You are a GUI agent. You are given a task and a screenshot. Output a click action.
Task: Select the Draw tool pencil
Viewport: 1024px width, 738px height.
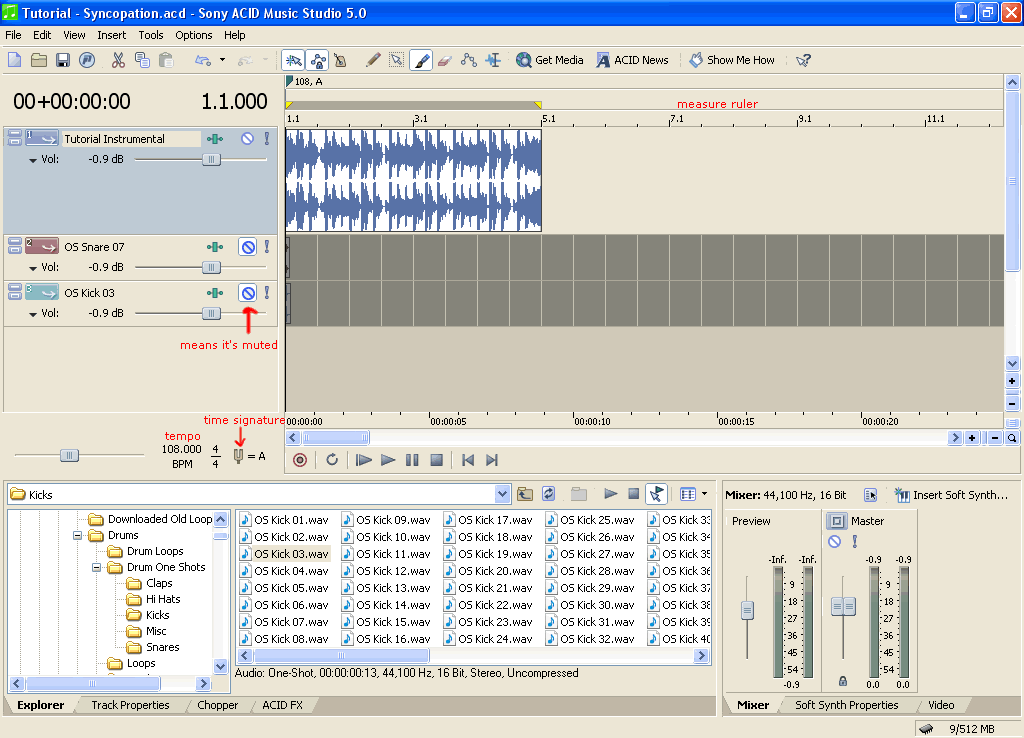(373, 60)
